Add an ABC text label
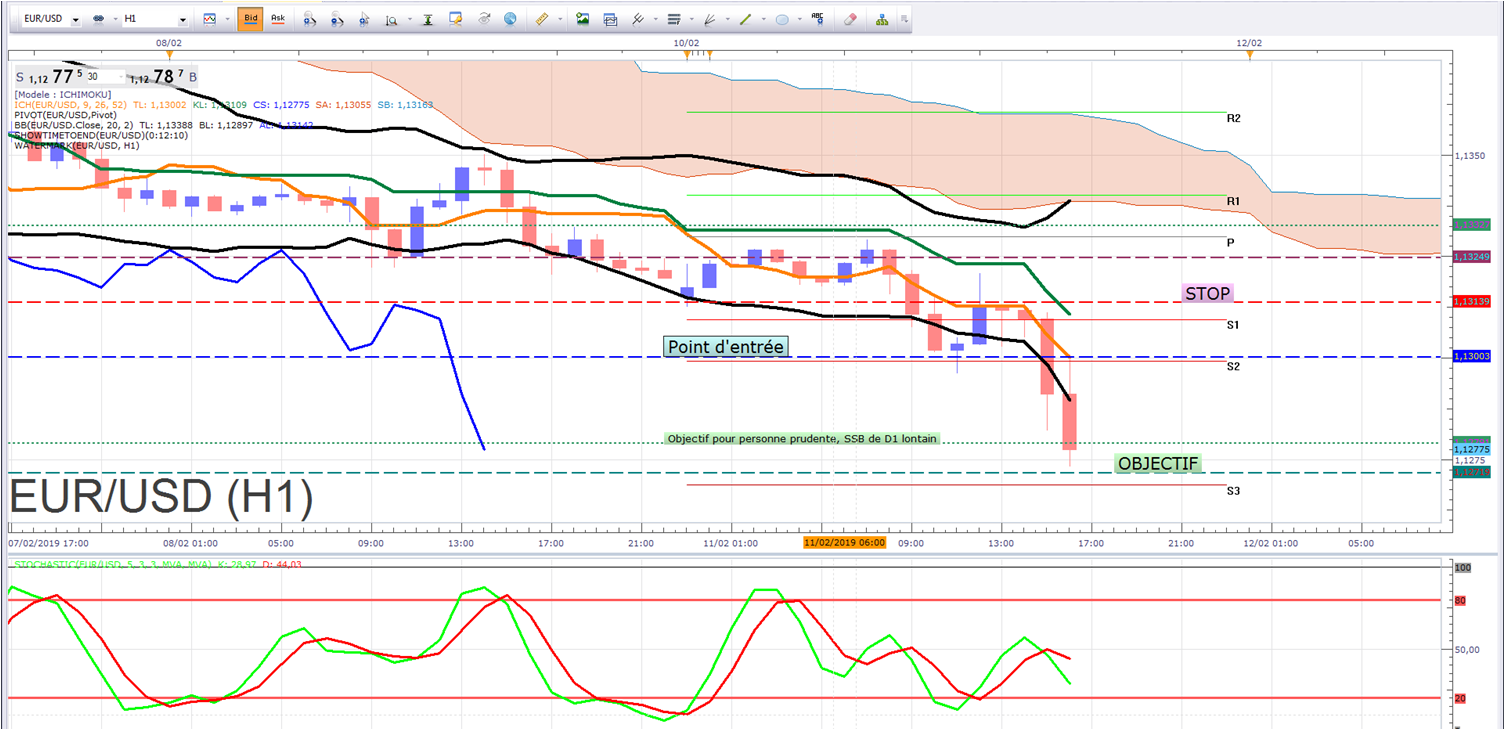This screenshot has width=1505, height=730. pyautogui.click(x=818, y=18)
